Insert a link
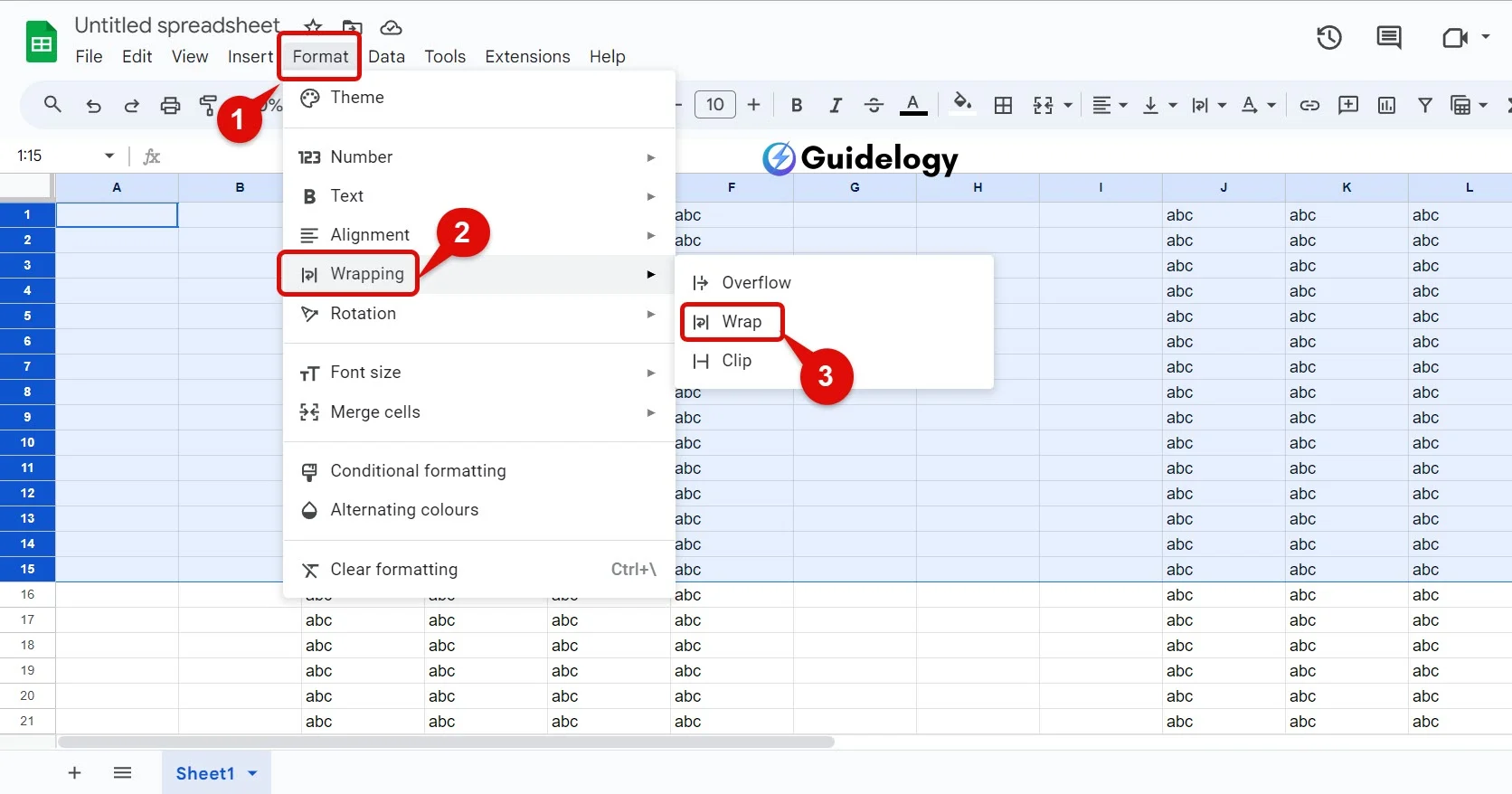Screen dimensions: 1512x794 click(1309, 105)
